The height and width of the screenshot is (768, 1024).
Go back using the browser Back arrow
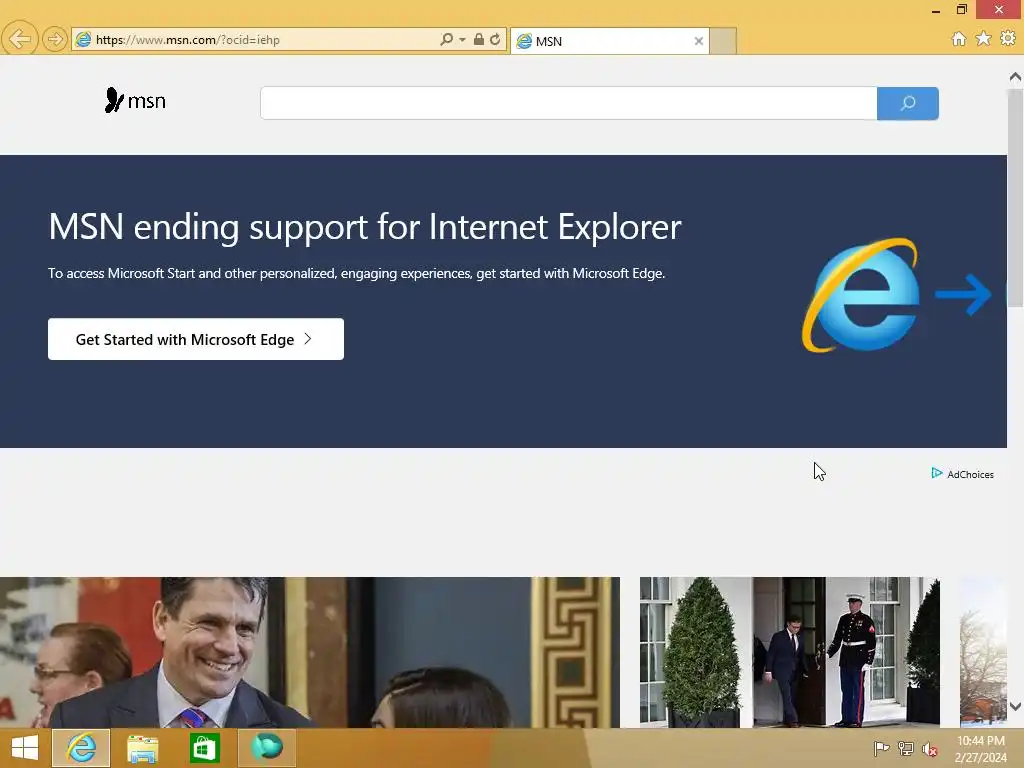pyautogui.click(x=20, y=39)
